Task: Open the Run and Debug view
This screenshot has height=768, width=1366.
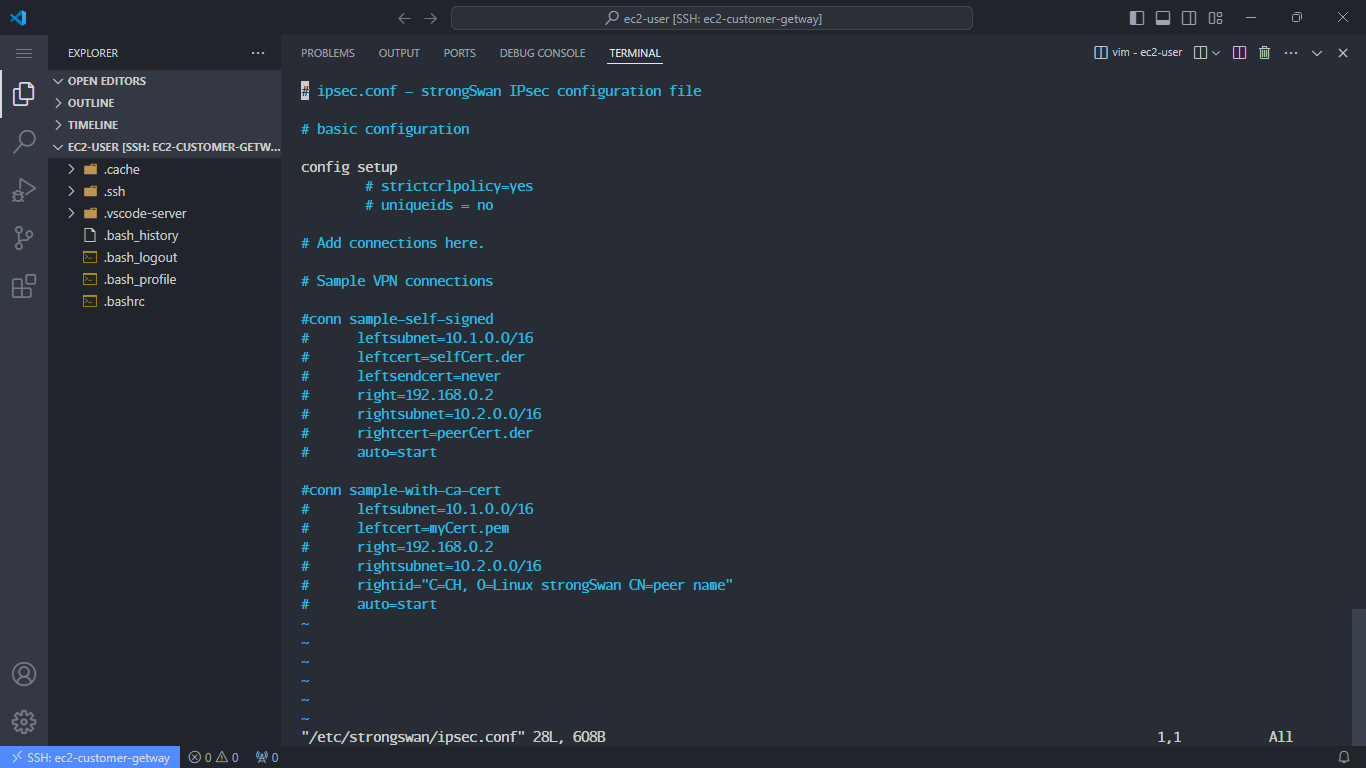Action: [24, 190]
